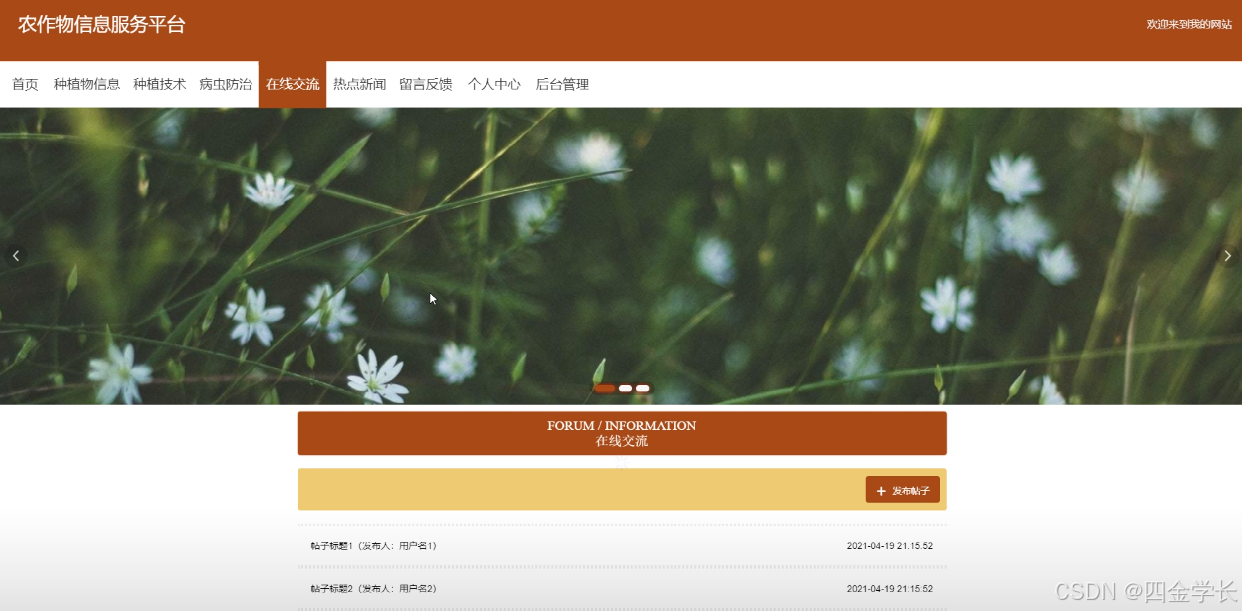This screenshot has height=611, width=1242.
Task: Select the active 在线交流 tab
Action: (293, 84)
